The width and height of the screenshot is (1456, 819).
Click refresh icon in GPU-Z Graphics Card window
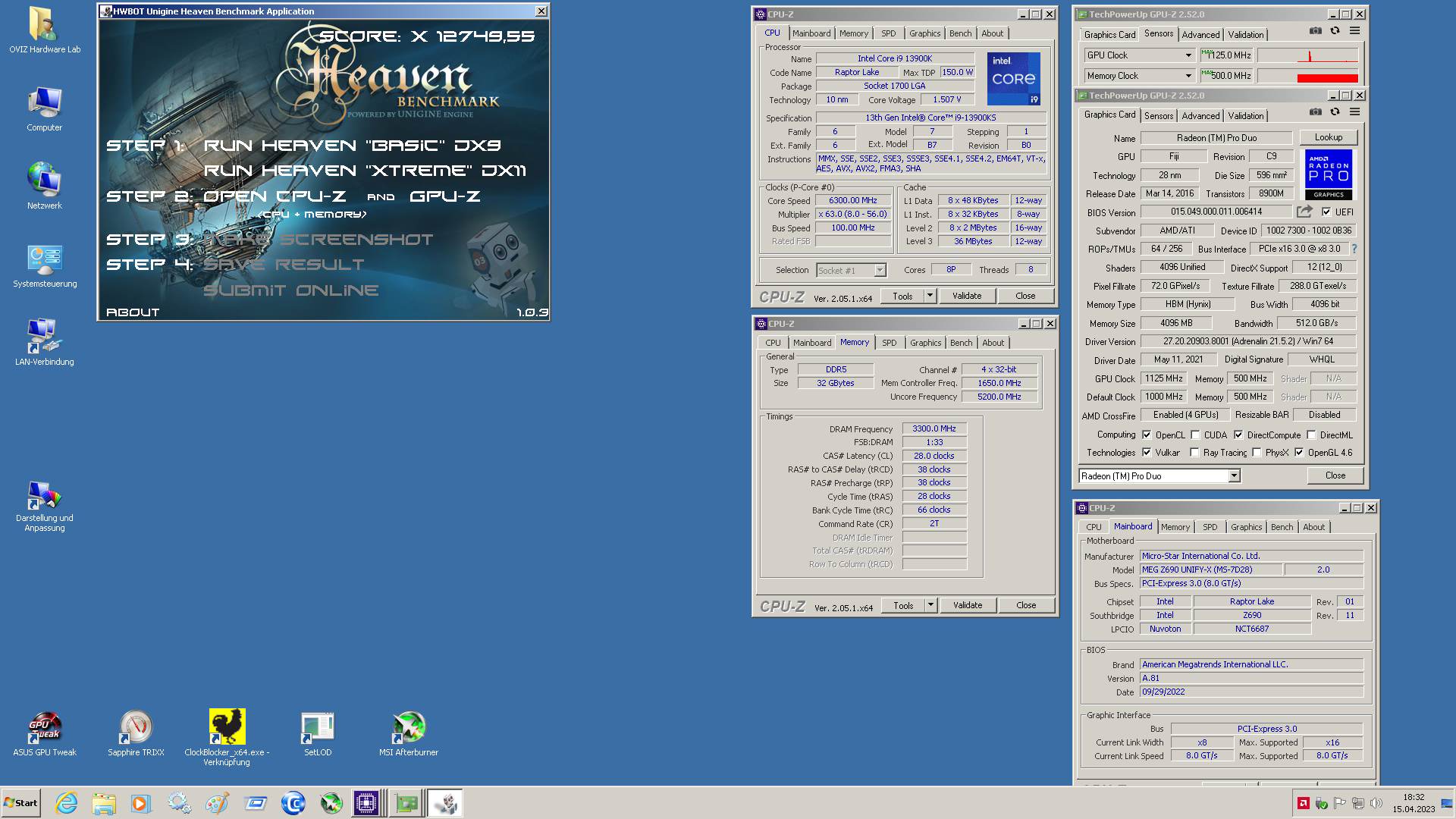click(x=1335, y=111)
